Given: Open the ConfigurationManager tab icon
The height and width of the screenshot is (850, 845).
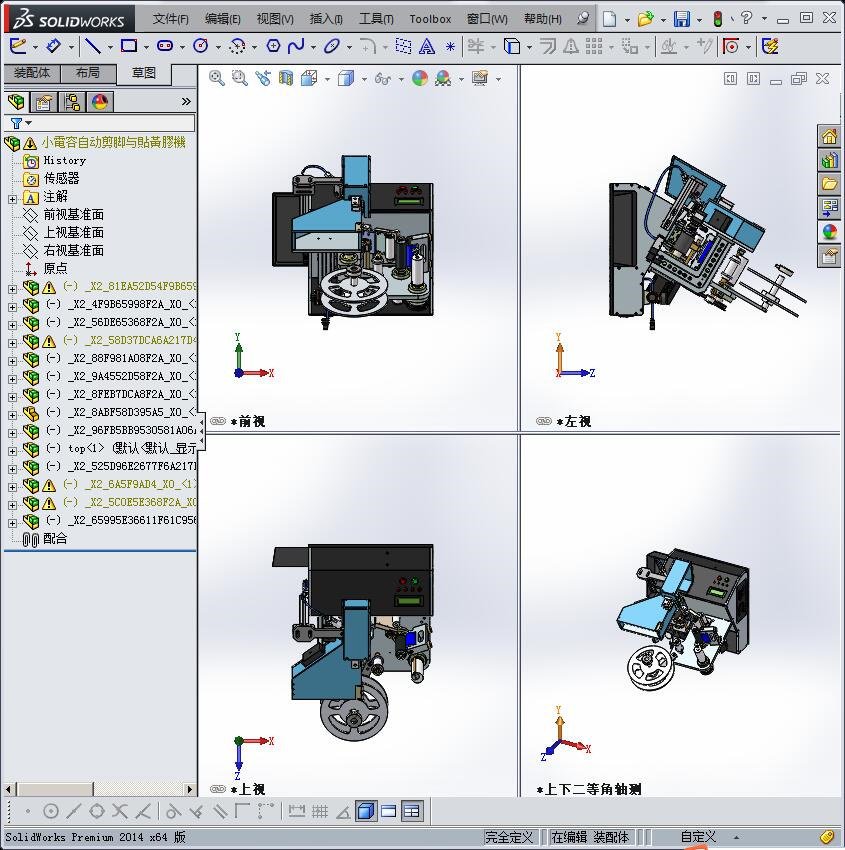Looking at the screenshot, I should (x=72, y=102).
